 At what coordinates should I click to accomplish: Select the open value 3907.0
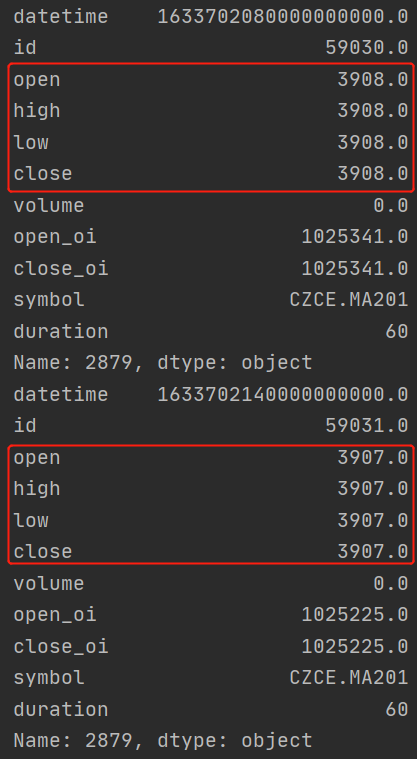[373, 457]
